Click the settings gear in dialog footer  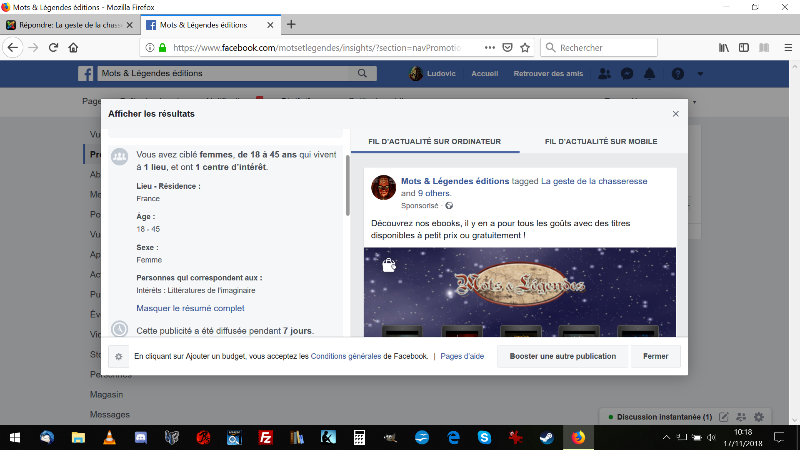[x=119, y=356]
